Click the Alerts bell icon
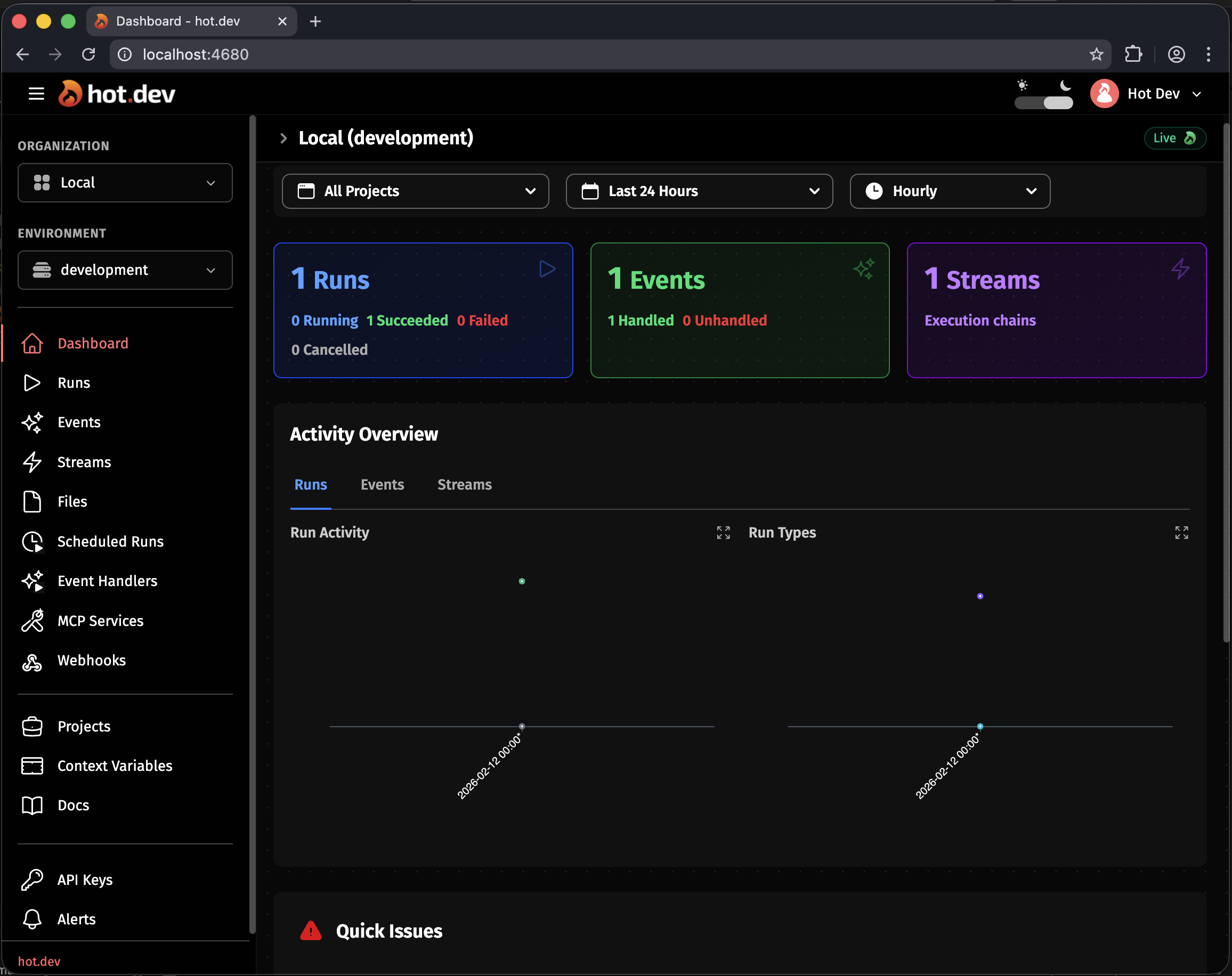1232x976 pixels. pos(32,920)
